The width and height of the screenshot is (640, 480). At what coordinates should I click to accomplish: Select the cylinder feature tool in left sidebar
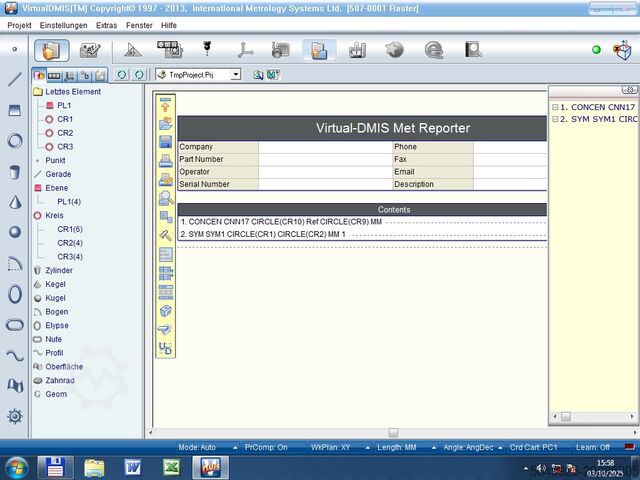(14, 171)
